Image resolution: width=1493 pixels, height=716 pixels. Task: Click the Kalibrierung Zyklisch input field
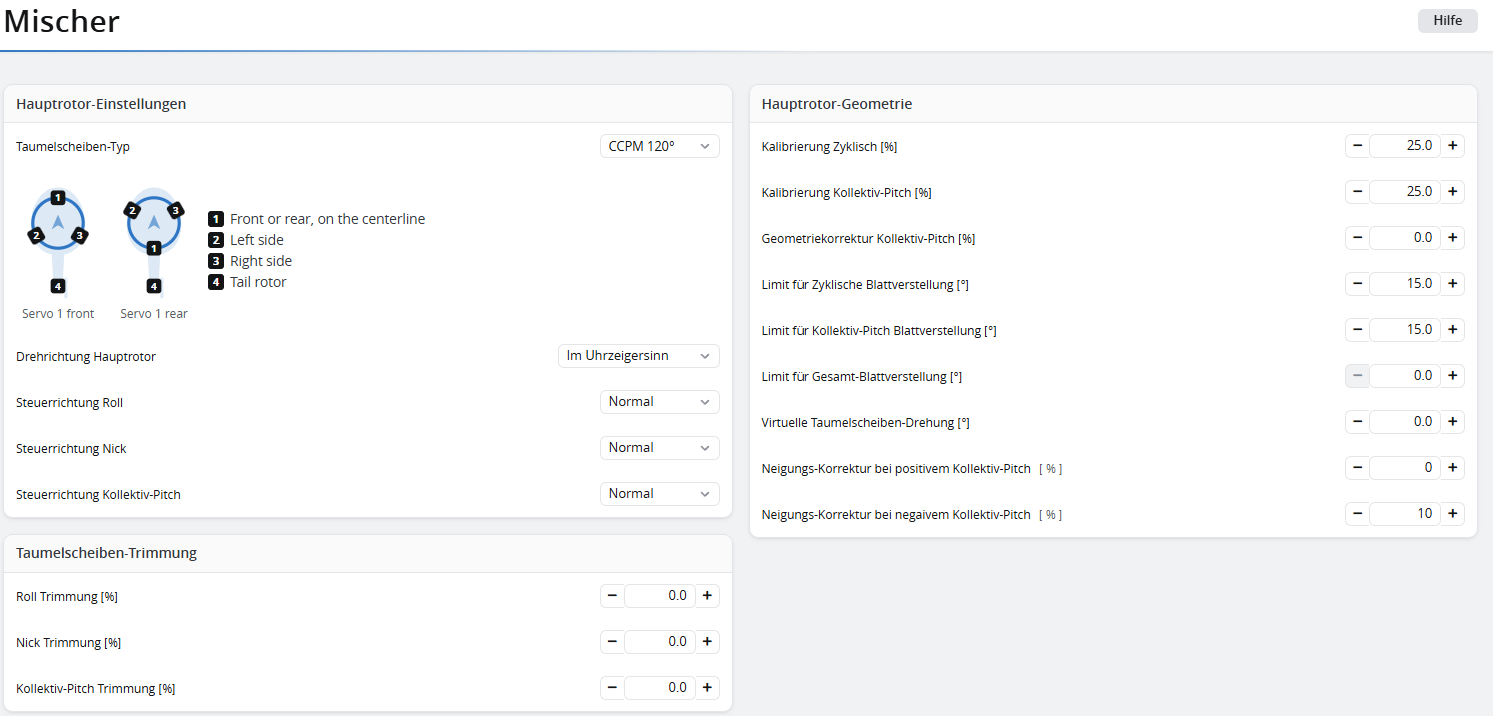tap(1404, 146)
